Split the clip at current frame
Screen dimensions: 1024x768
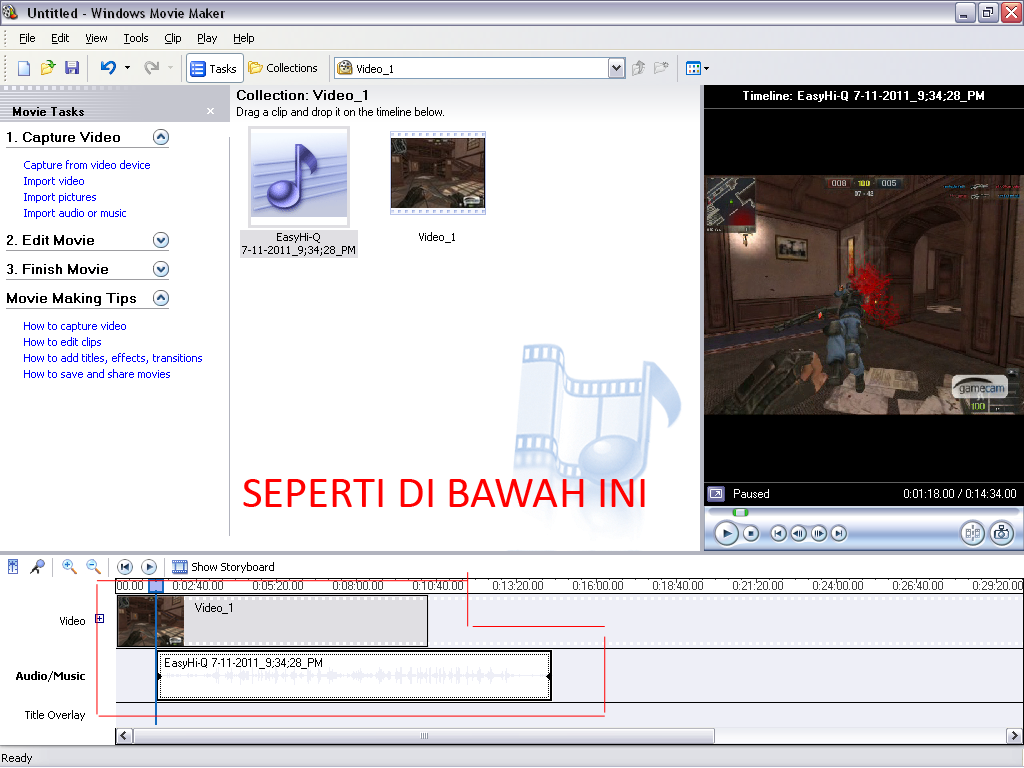pos(972,534)
